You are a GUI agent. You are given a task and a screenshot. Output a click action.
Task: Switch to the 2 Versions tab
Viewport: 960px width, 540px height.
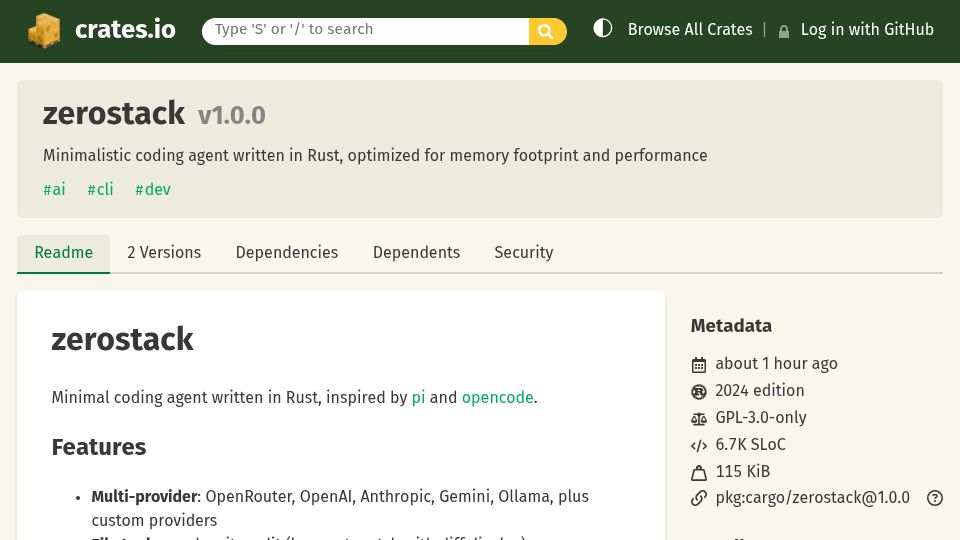click(164, 252)
